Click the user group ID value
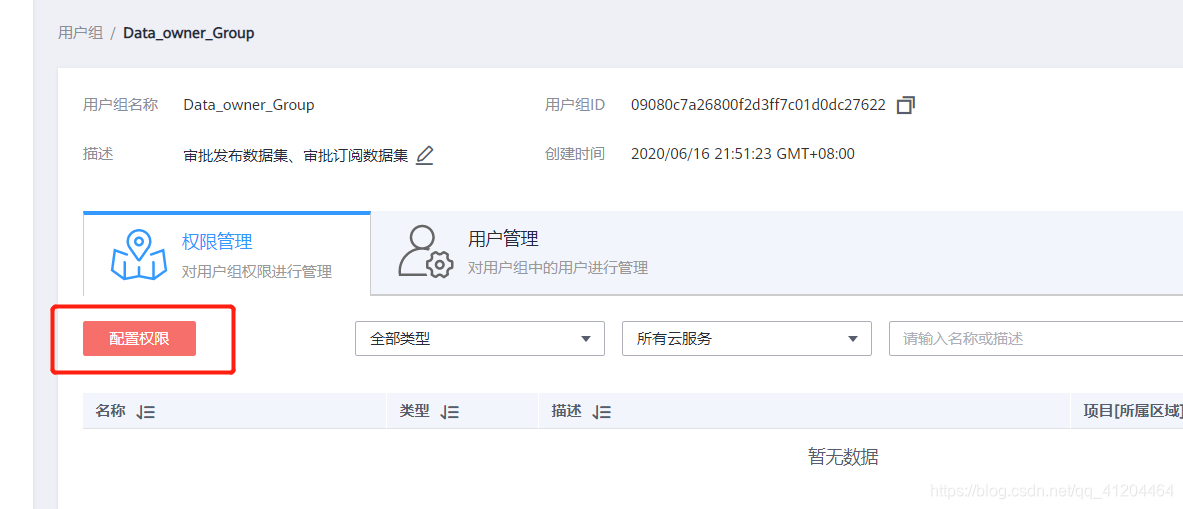1183x509 pixels. click(758, 105)
